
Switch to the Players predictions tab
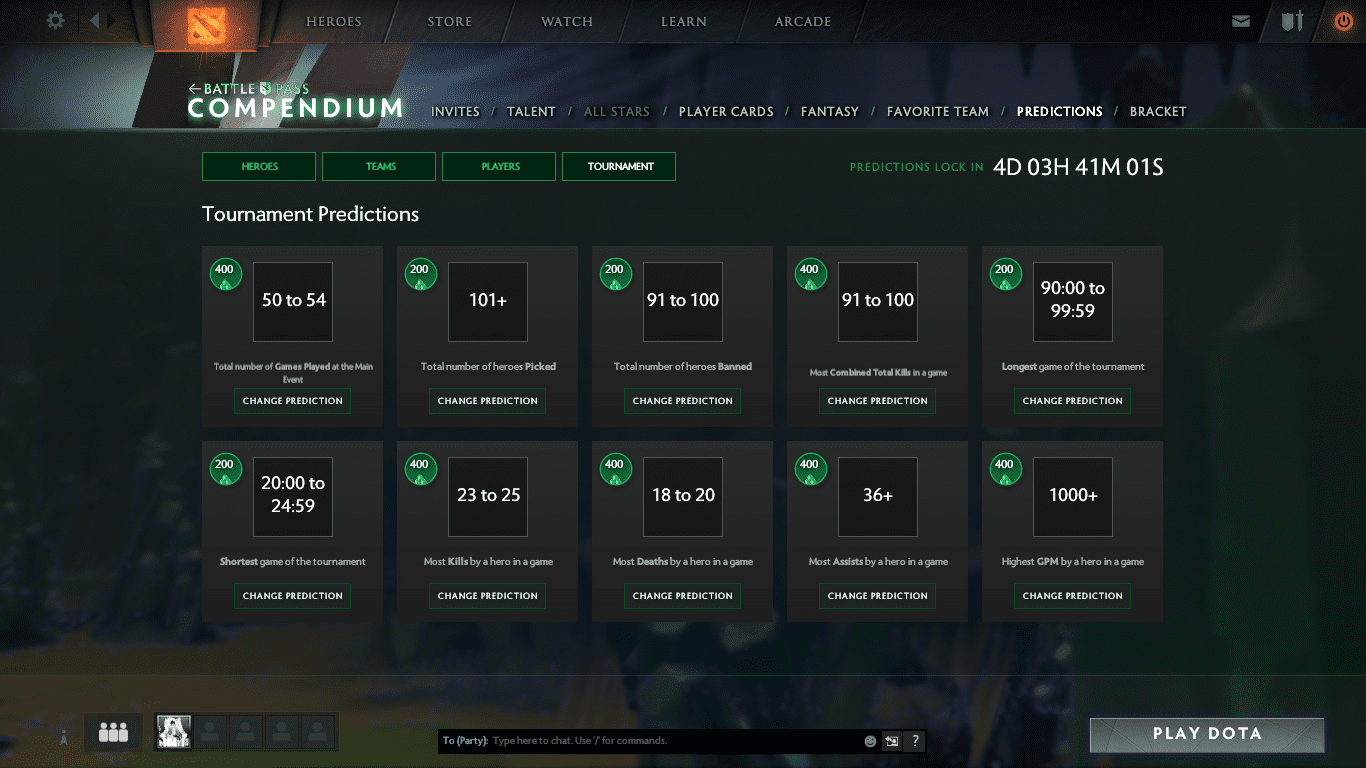[499, 166]
